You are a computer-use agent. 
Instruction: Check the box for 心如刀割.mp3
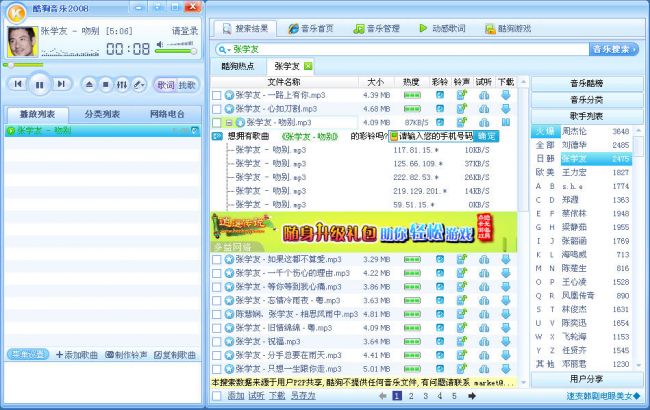[216, 109]
